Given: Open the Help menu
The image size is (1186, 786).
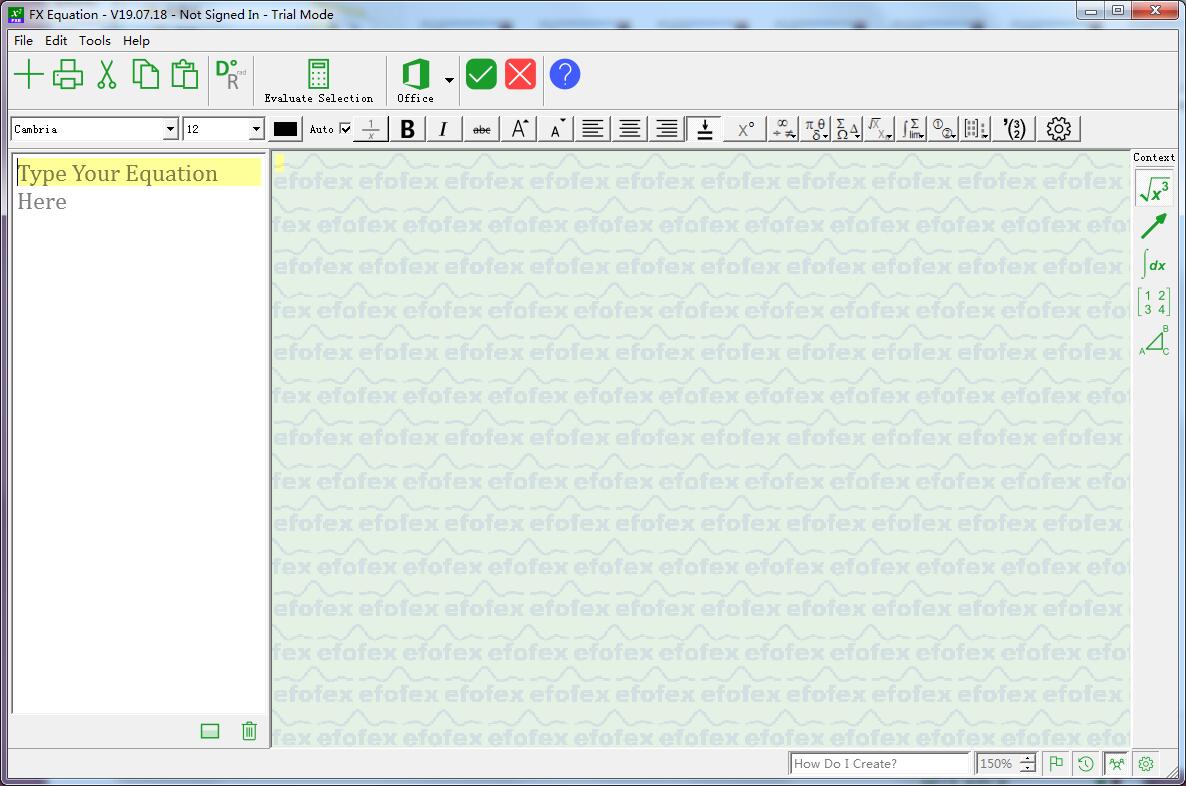Looking at the screenshot, I should pyautogui.click(x=136, y=41).
